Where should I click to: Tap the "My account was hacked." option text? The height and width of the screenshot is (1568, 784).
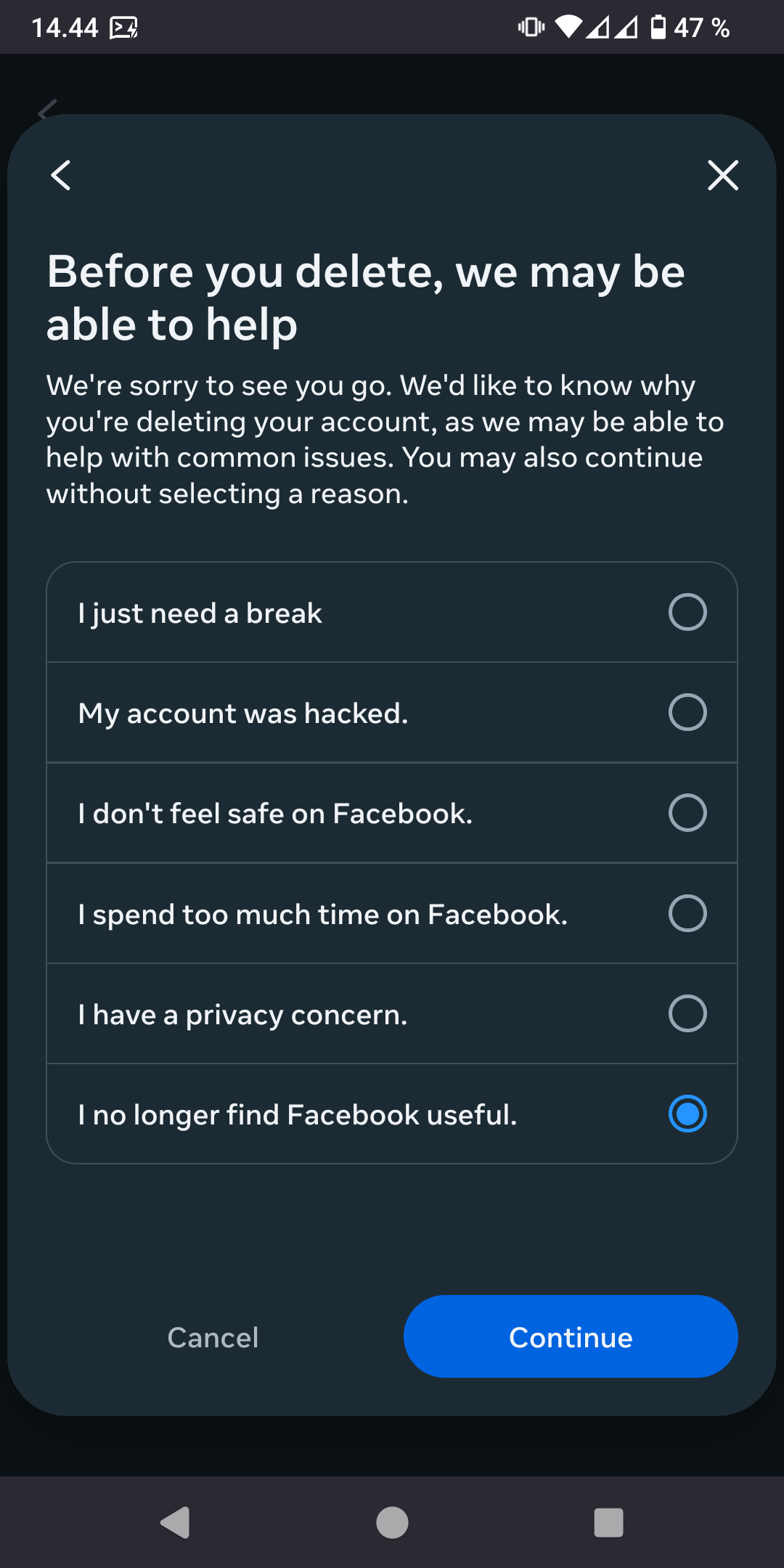243,714
